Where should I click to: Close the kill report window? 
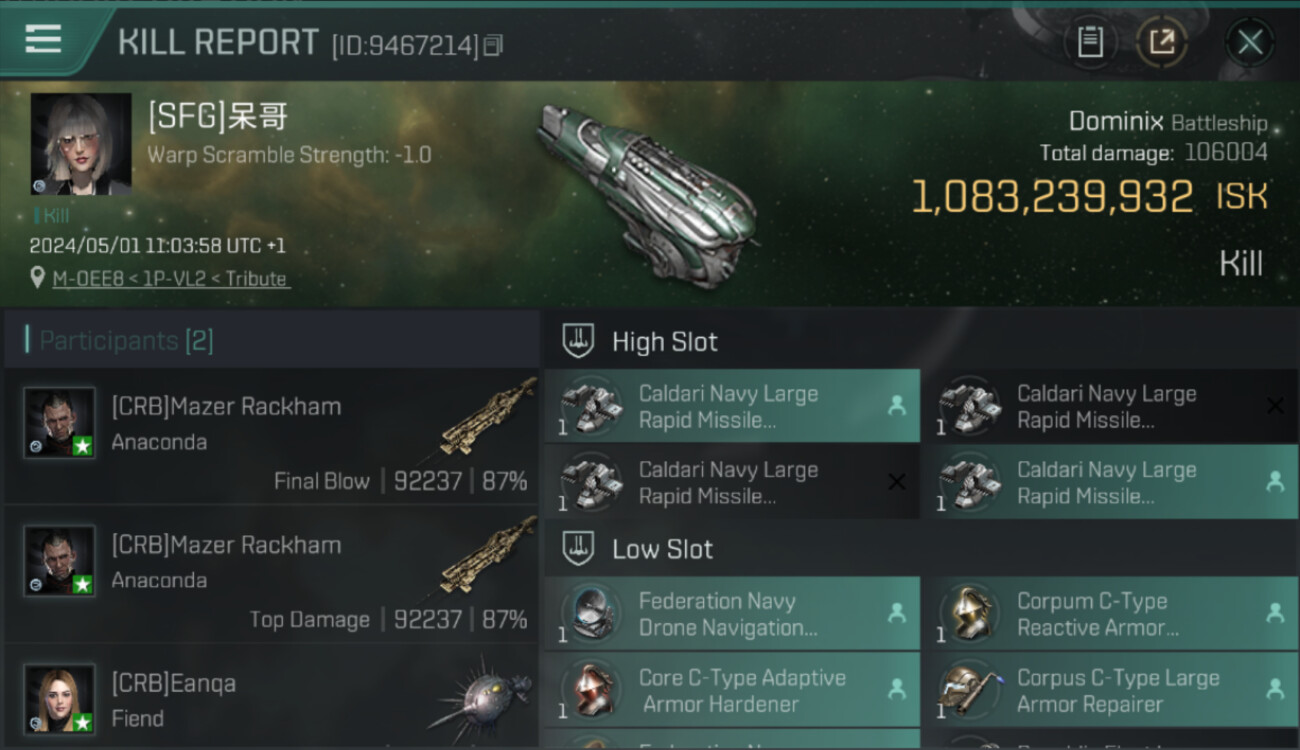pos(1249,42)
